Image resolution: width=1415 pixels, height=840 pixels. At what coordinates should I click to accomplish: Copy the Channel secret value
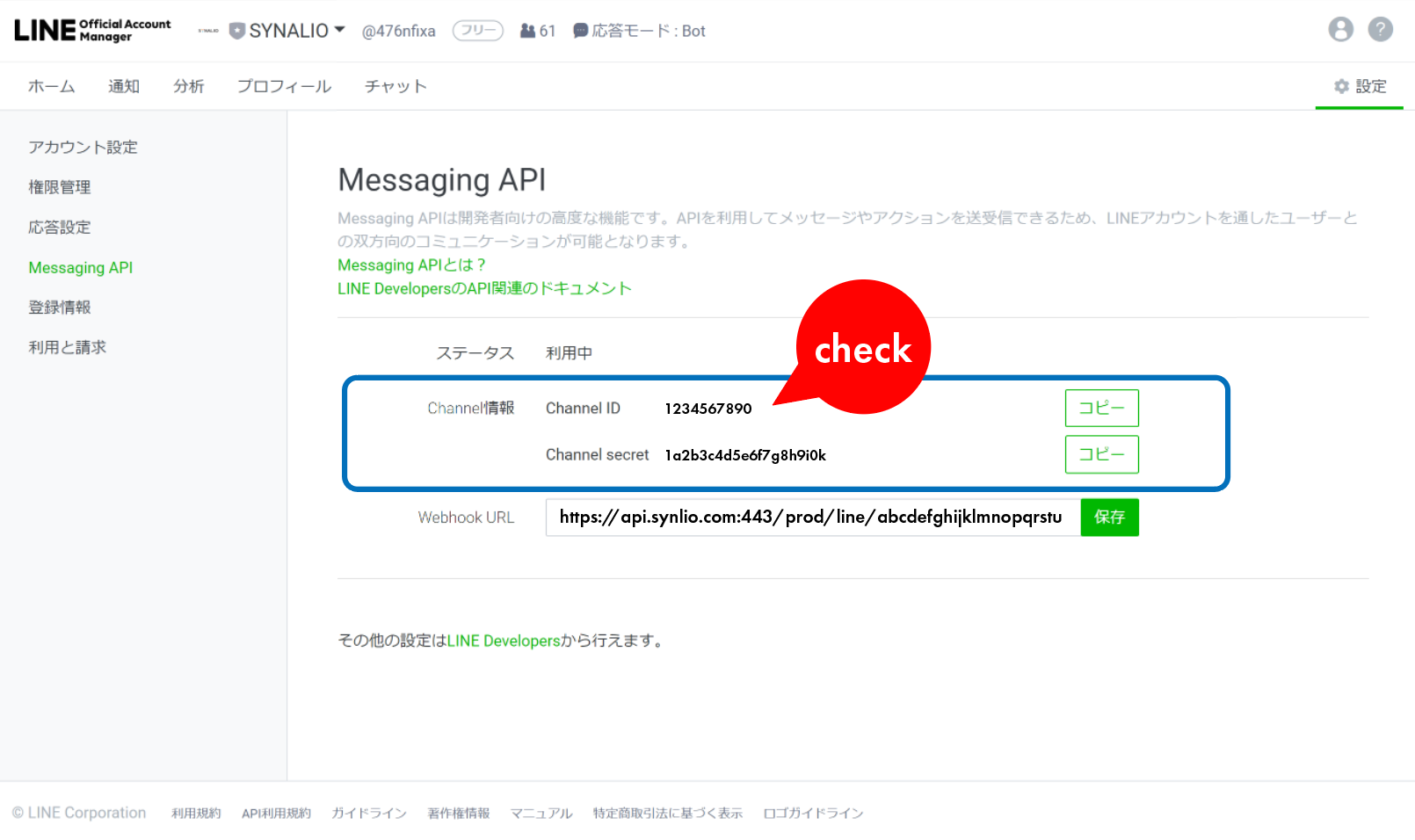pos(1101,454)
